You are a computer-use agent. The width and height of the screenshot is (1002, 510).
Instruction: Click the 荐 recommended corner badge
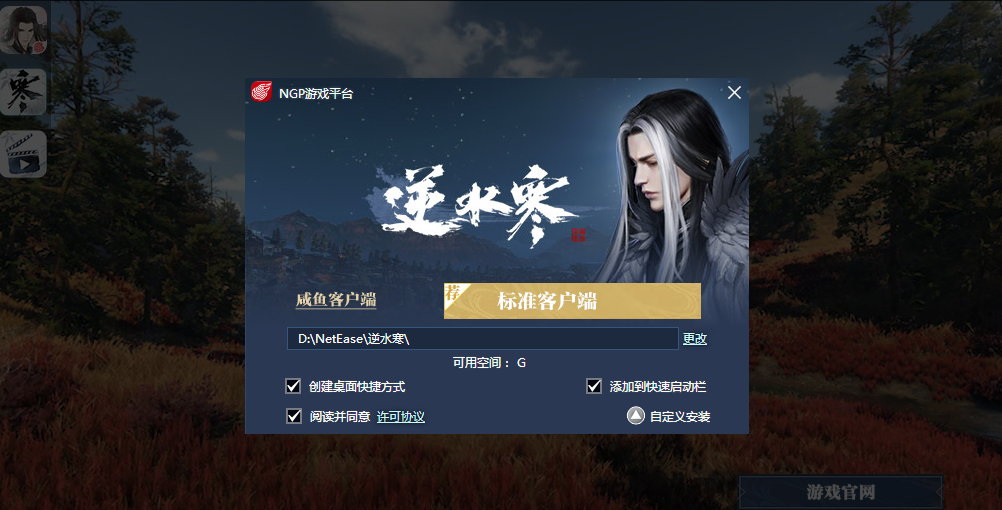click(454, 293)
